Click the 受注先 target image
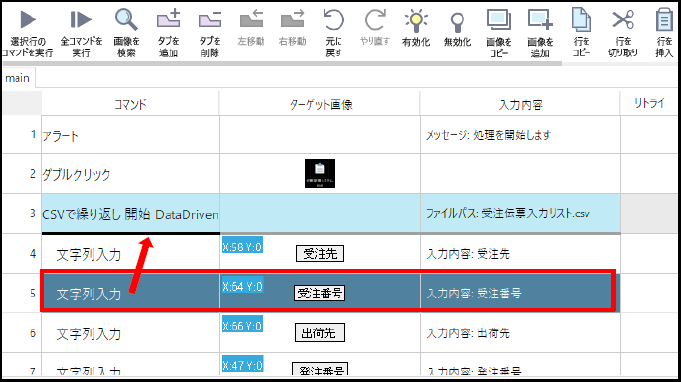Viewport: 681px width, 382px height. (320, 254)
